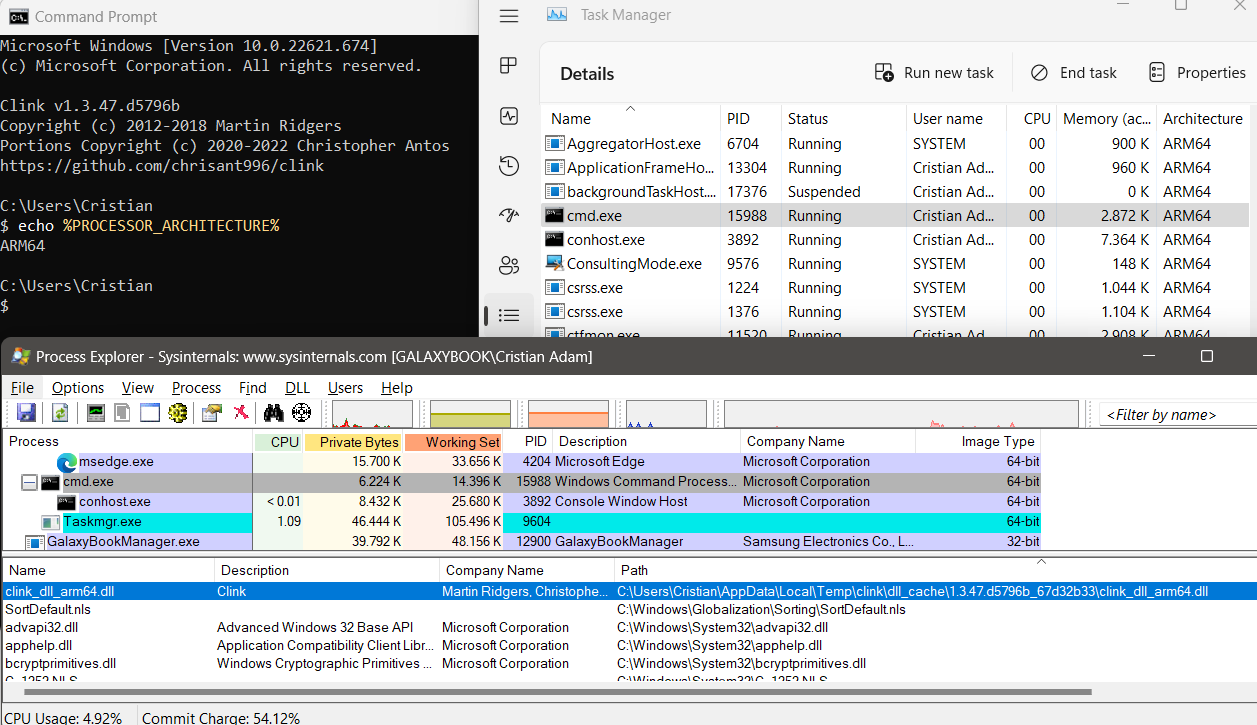1257x725 pixels.
Task: Select the crosshair Find Window's Process icon
Action: click(301, 412)
